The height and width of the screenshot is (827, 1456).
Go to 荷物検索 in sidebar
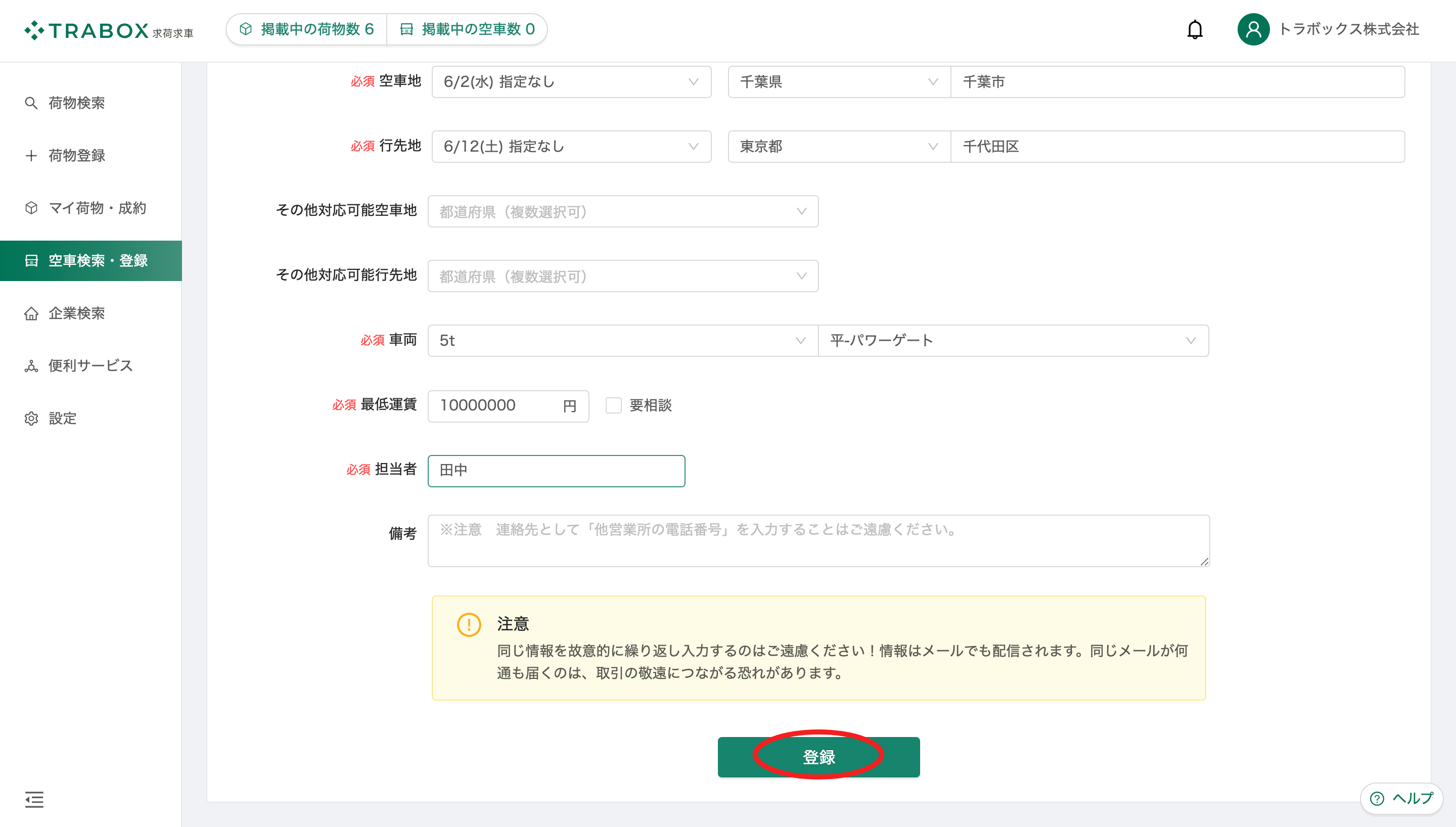(77, 103)
